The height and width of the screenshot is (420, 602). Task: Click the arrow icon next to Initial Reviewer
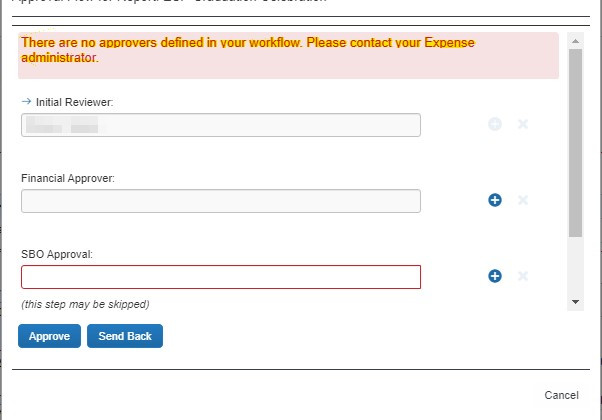click(26, 102)
